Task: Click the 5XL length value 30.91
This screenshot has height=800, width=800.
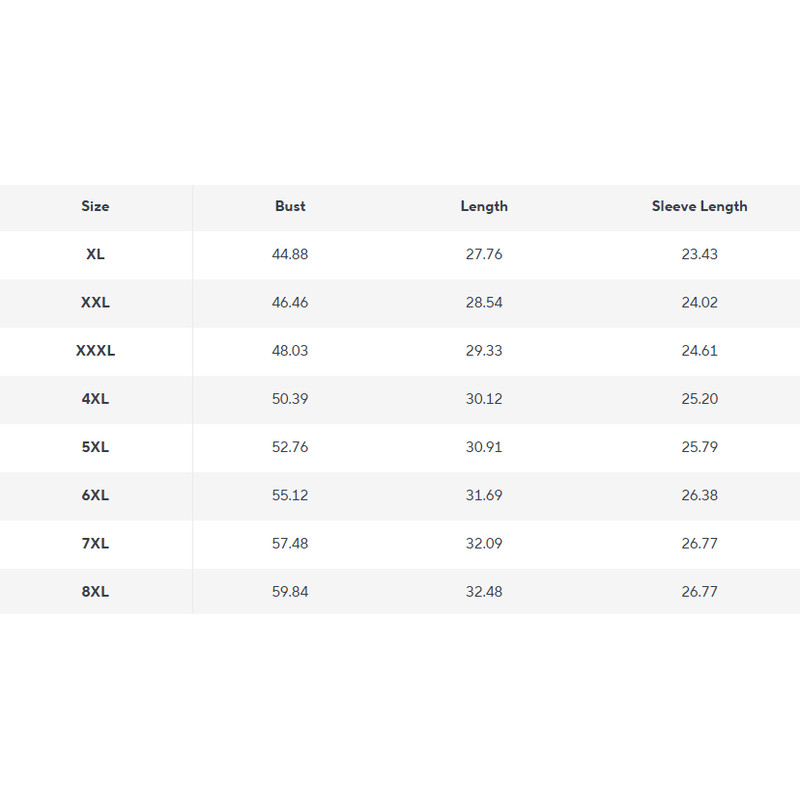Action: click(x=484, y=447)
